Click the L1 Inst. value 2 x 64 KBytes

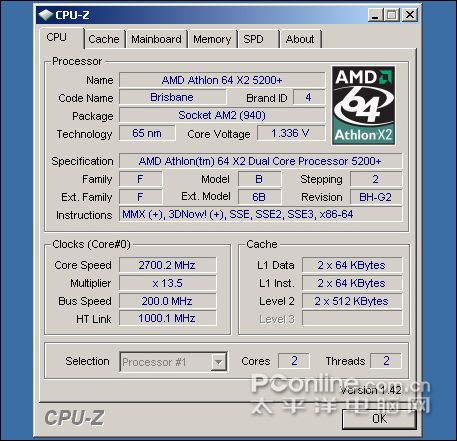click(352, 283)
